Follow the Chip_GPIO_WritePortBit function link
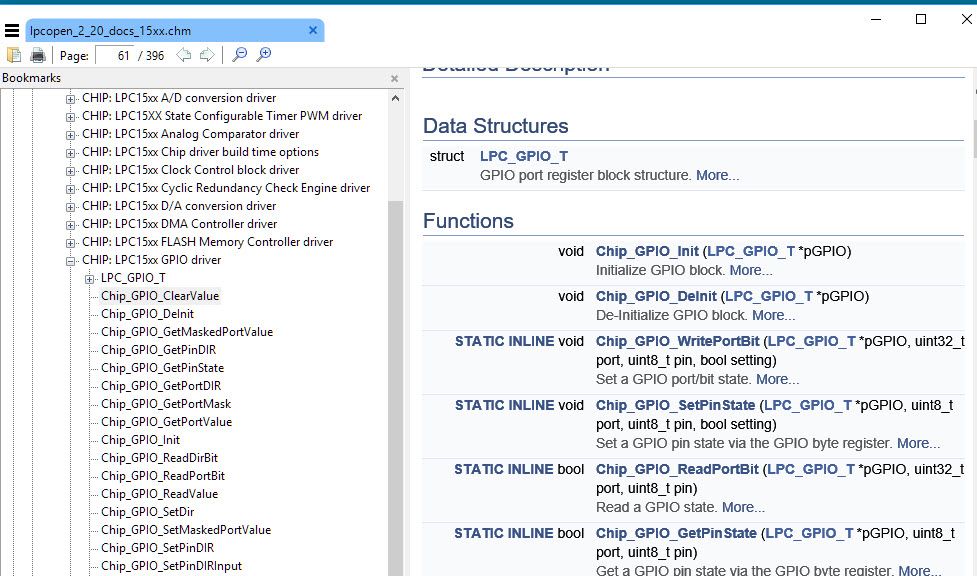This screenshot has width=977, height=576. (x=677, y=341)
